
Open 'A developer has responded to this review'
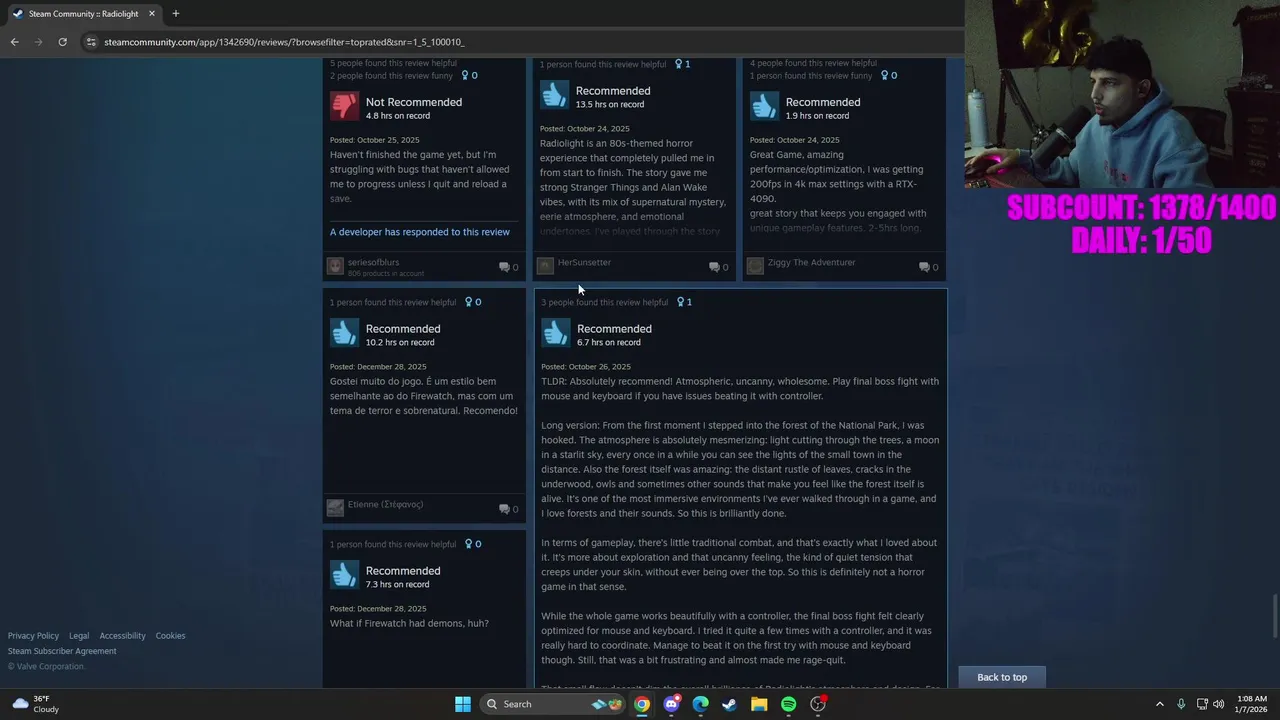pyautogui.click(x=420, y=232)
